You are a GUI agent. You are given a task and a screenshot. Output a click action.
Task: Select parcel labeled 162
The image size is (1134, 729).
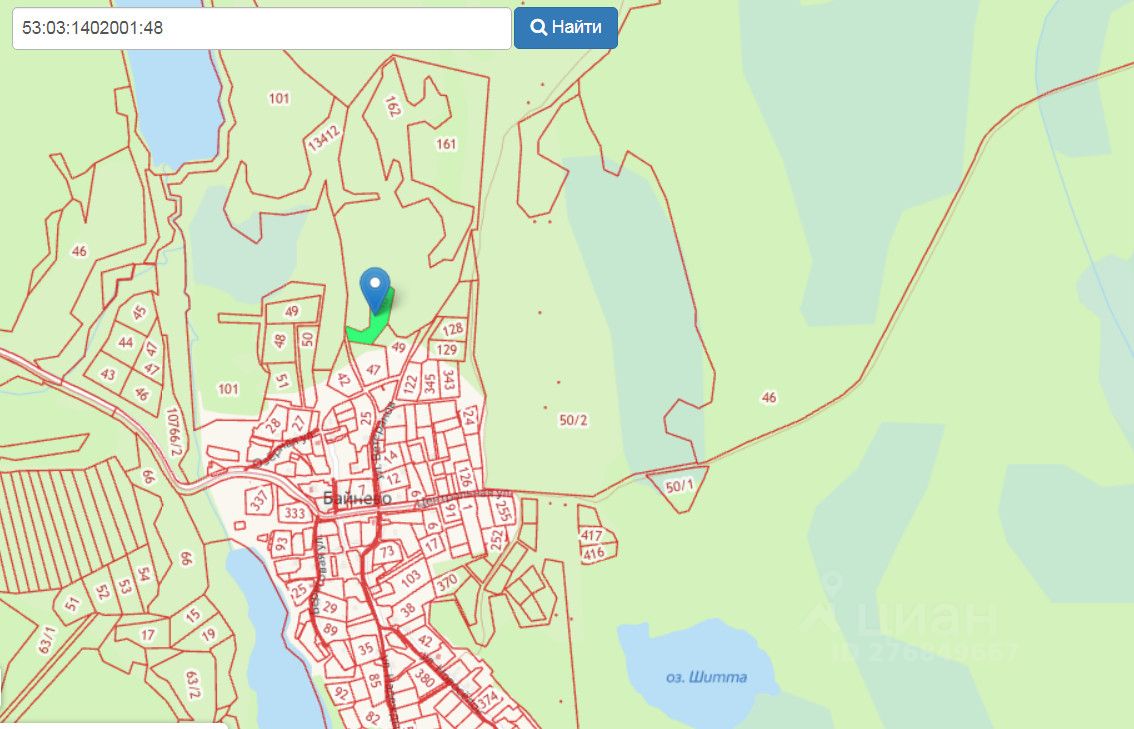[x=392, y=106]
